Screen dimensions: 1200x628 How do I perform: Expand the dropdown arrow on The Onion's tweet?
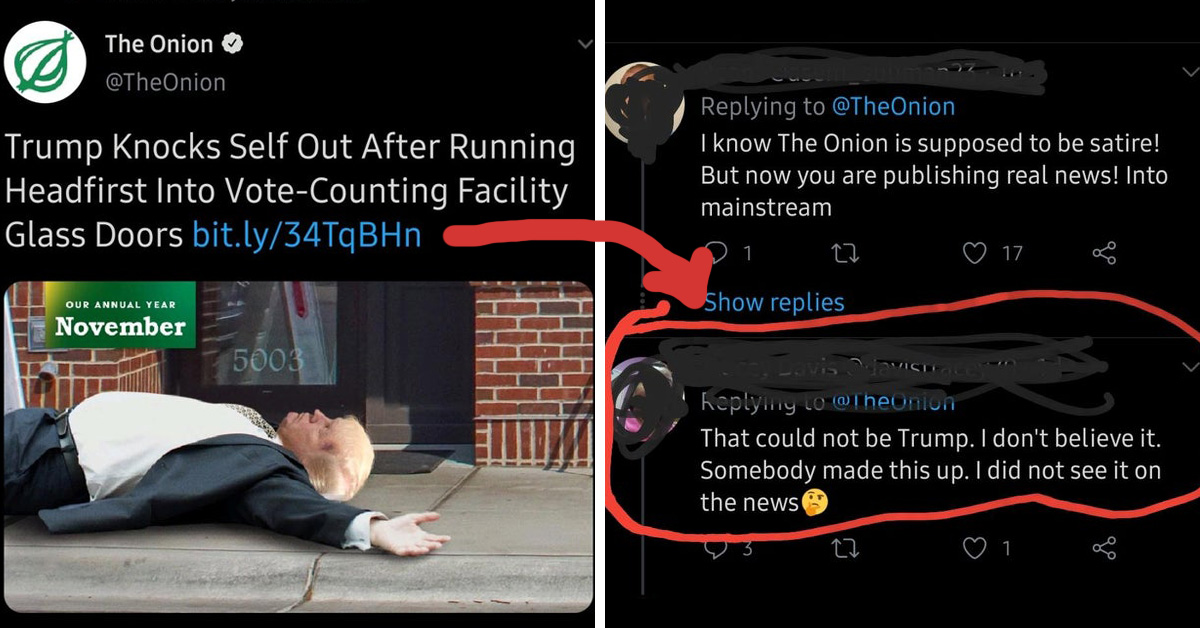(x=585, y=44)
